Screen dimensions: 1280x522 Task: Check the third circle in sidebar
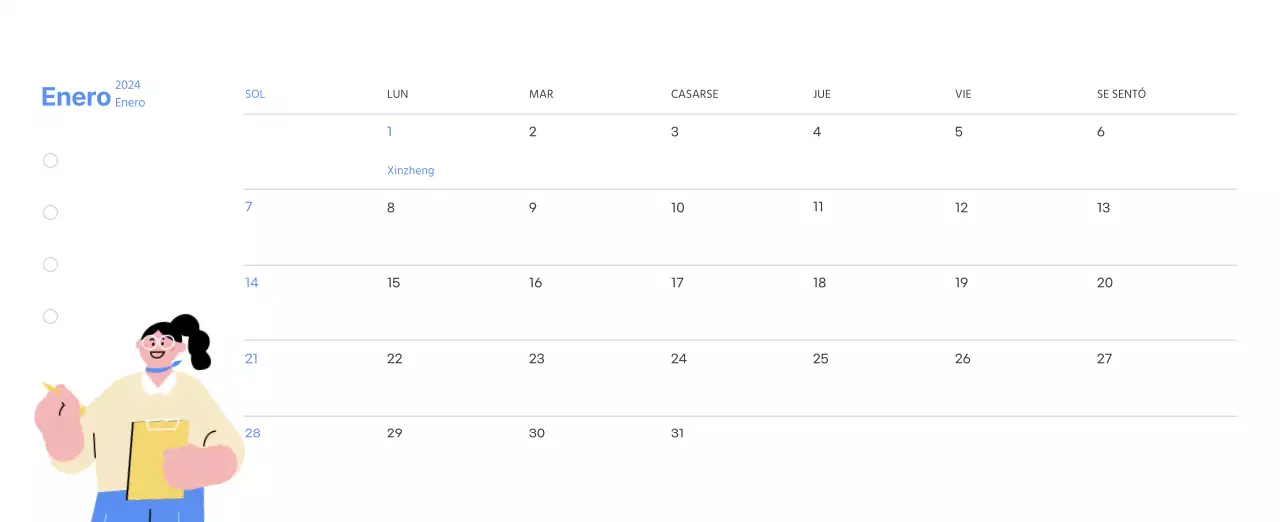51,264
